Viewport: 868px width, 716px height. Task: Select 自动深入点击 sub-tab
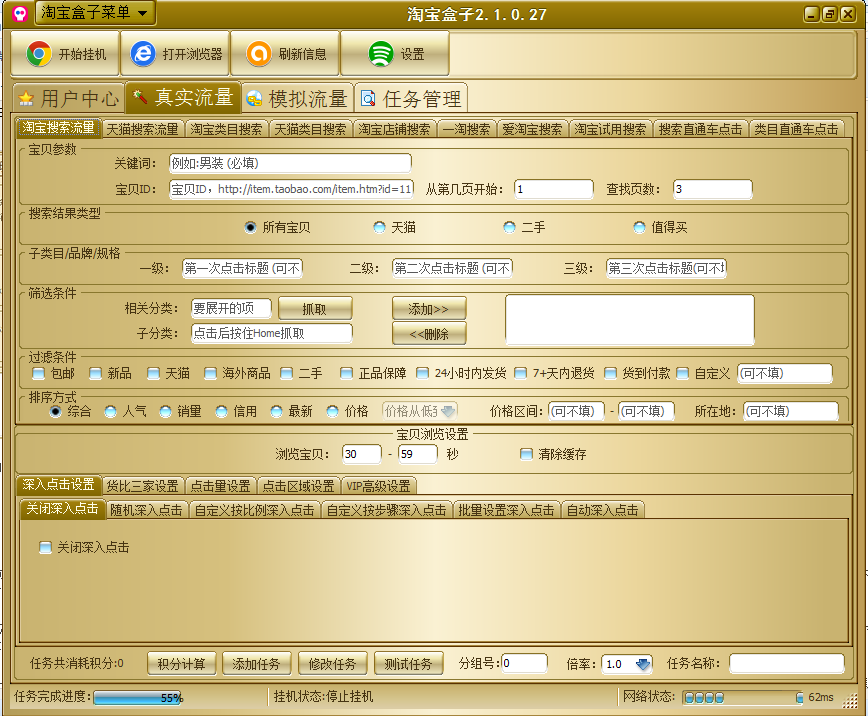click(602, 510)
